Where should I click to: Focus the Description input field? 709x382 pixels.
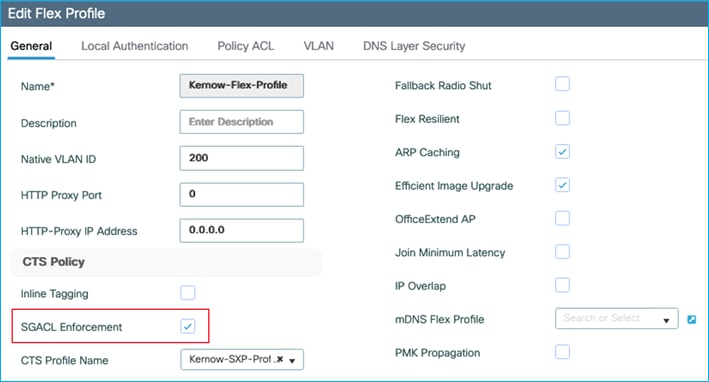241,122
